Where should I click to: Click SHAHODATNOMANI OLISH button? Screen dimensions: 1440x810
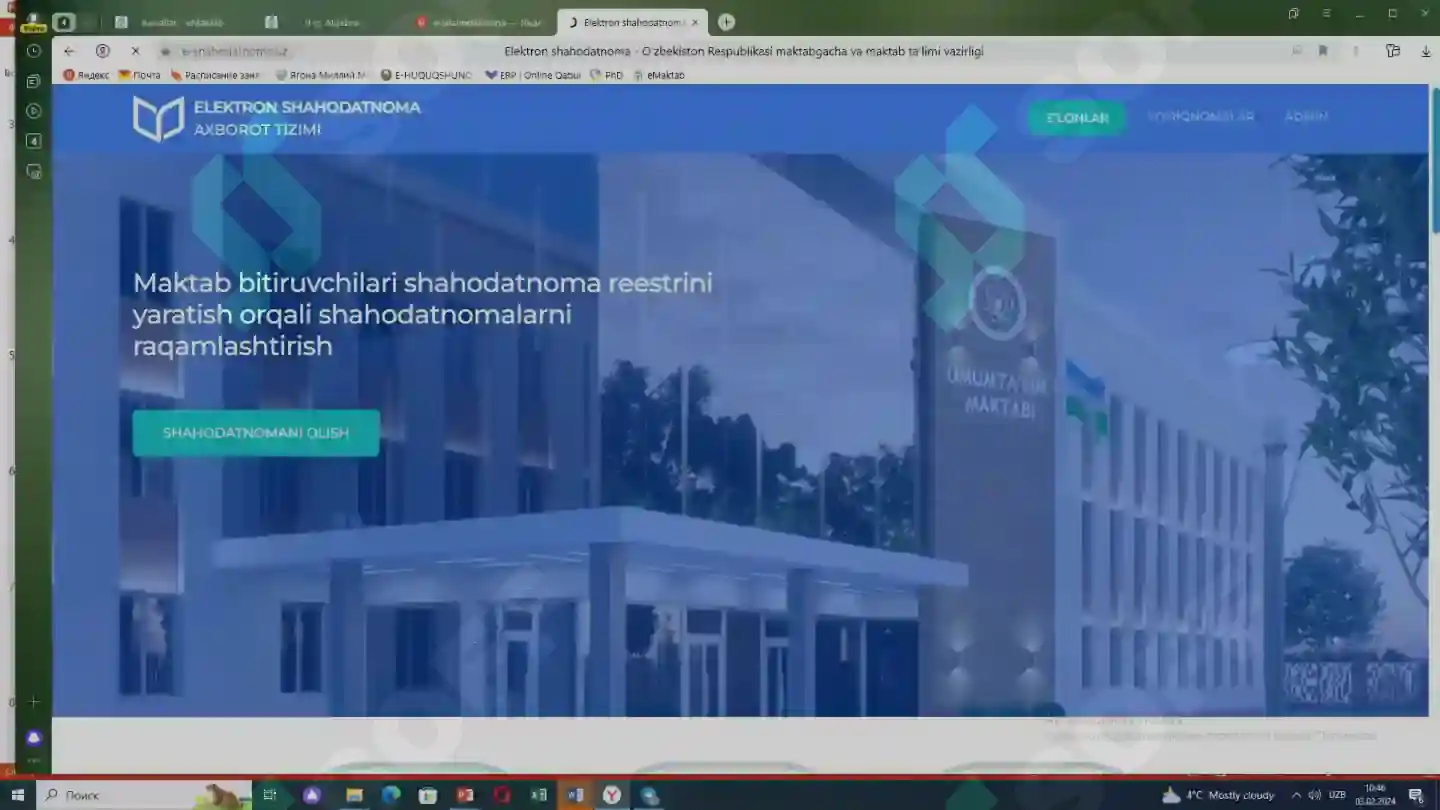[256, 433]
